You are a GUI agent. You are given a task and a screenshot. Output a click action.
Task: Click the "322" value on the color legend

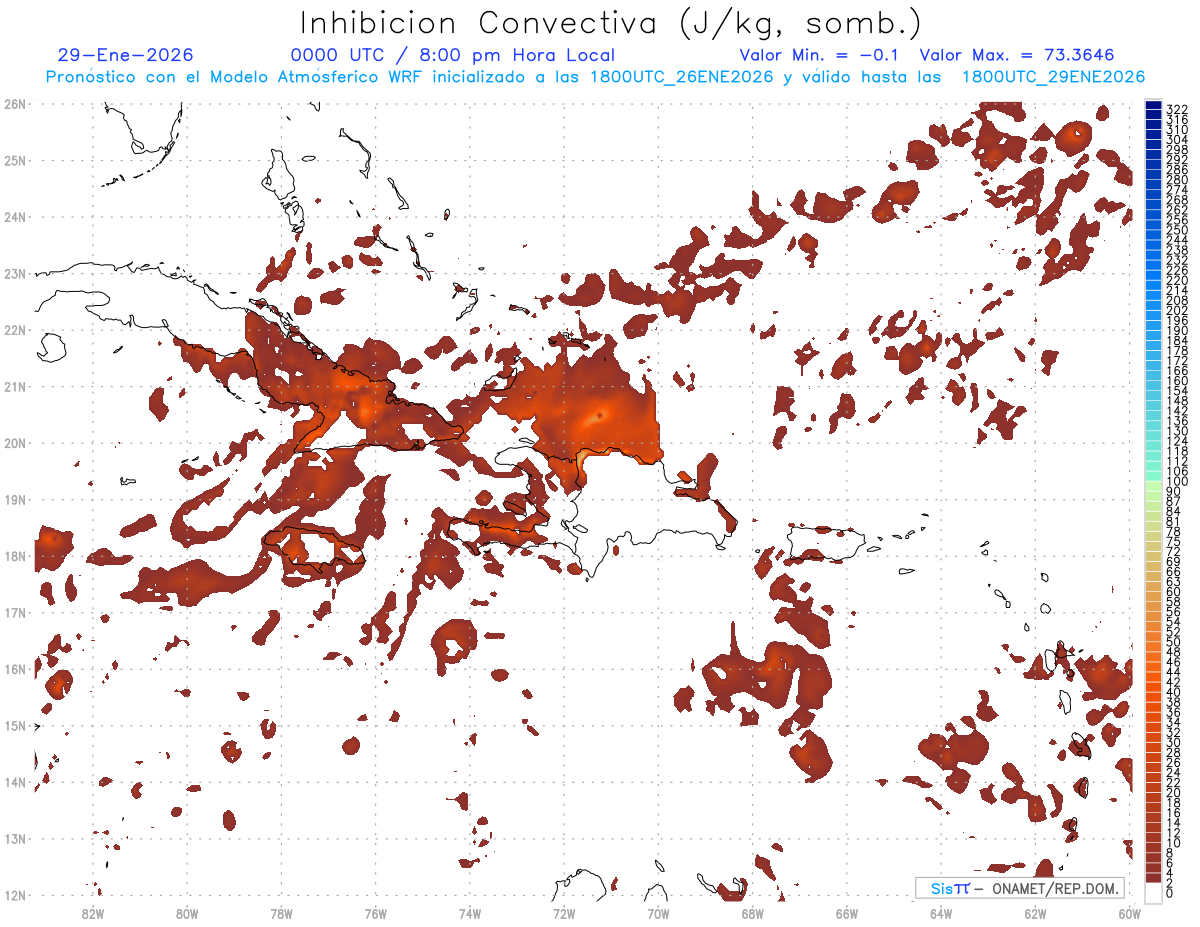click(1176, 108)
